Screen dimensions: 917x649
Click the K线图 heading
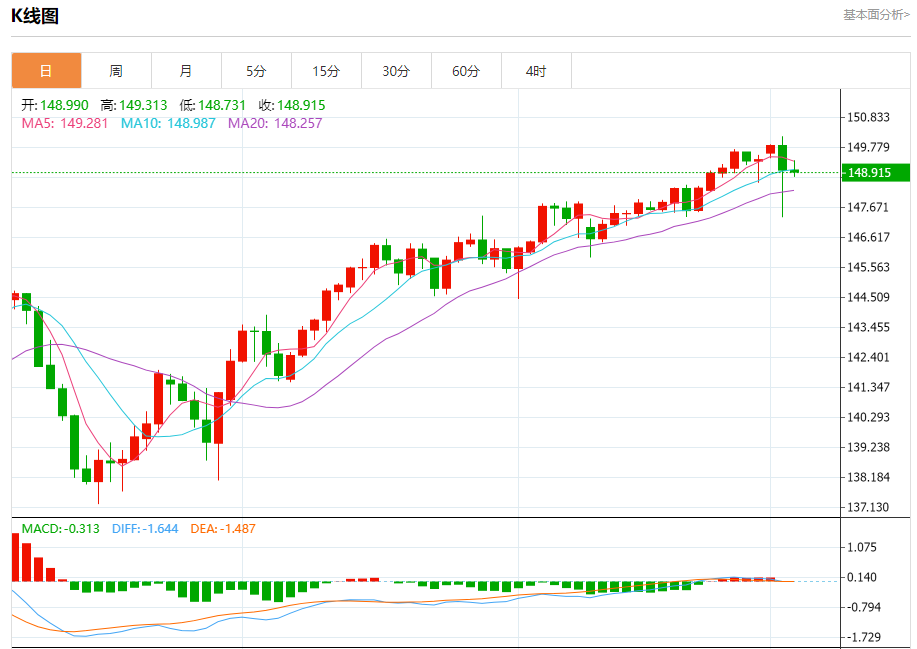(35, 16)
